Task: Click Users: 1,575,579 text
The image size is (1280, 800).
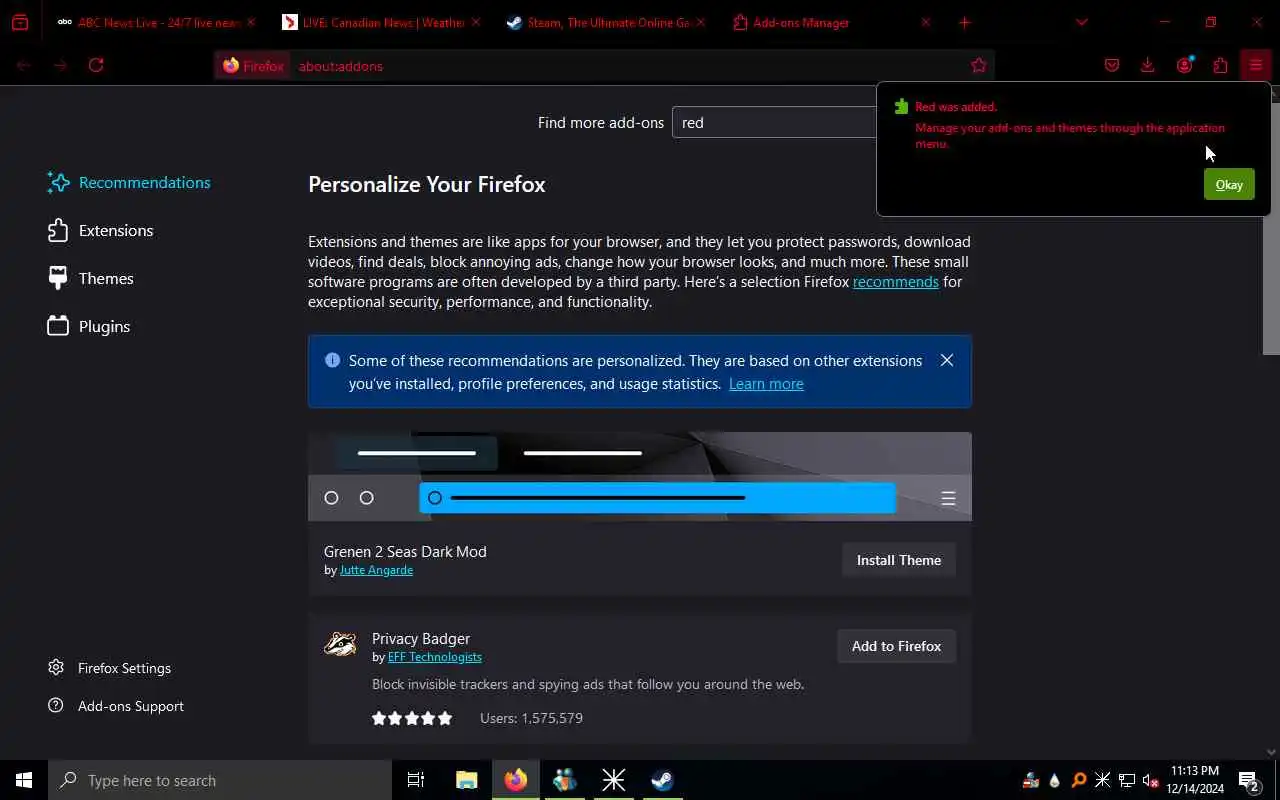Action: coord(531,718)
